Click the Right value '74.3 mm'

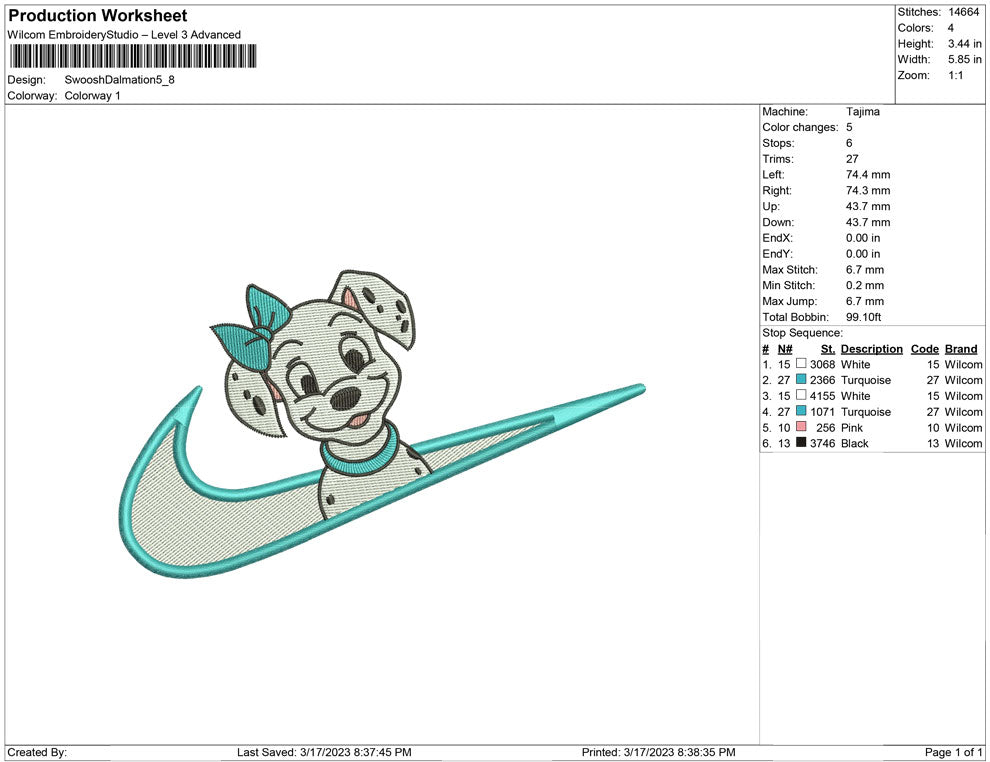(x=868, y=190)
